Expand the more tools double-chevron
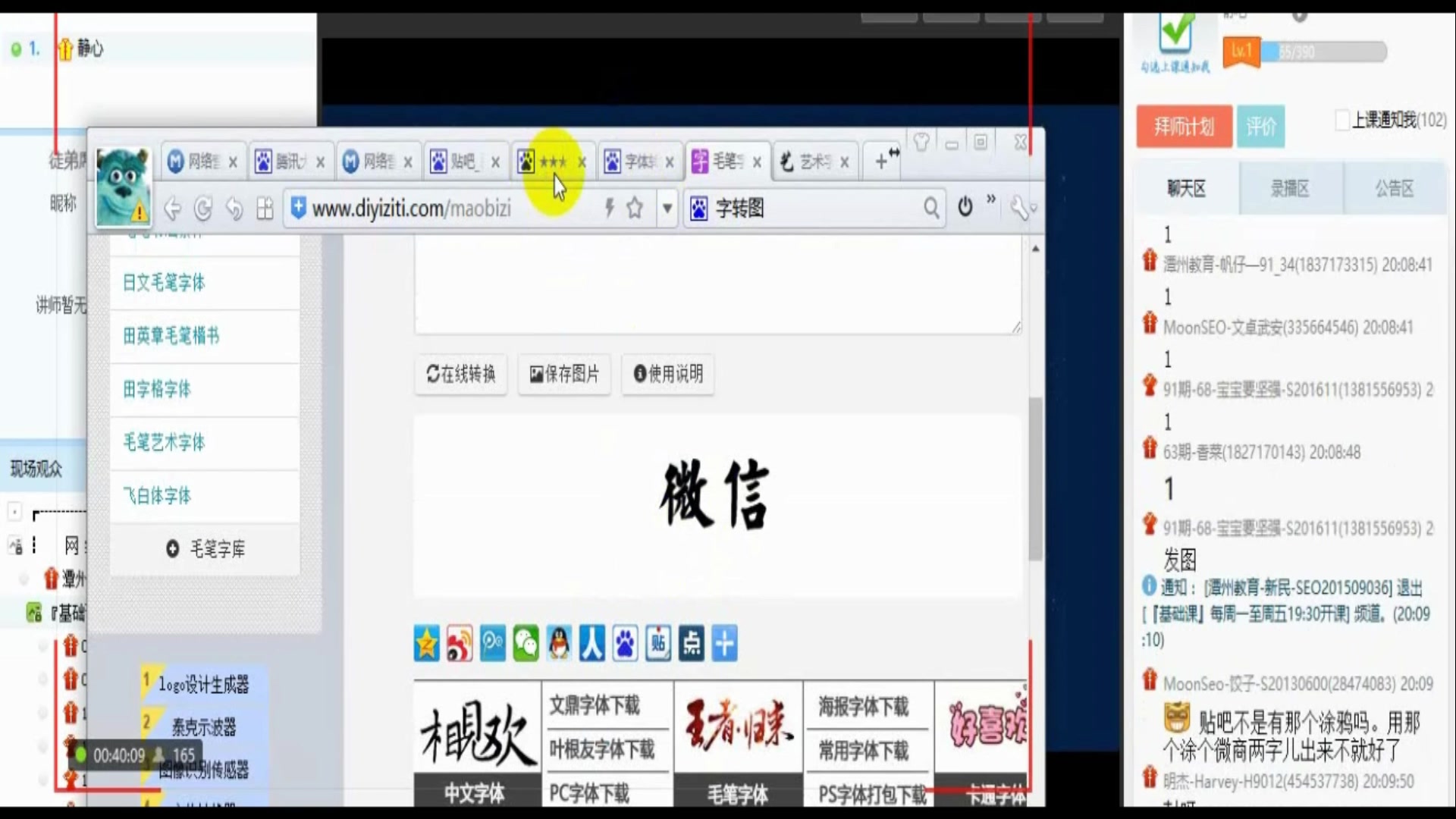Screen dimensions: 1456x819 click(x=991, y=199)
